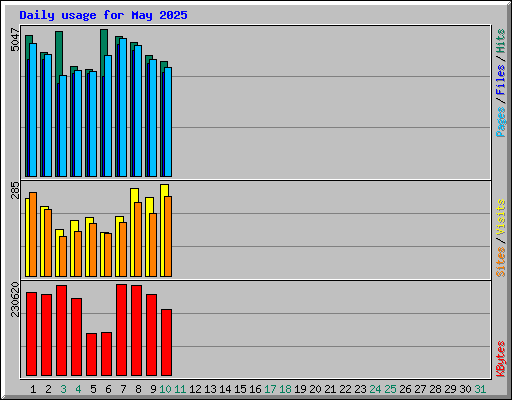Click the 'Daily usage for May 2025' title
The image size is (512, 400).
click(103, 15)
